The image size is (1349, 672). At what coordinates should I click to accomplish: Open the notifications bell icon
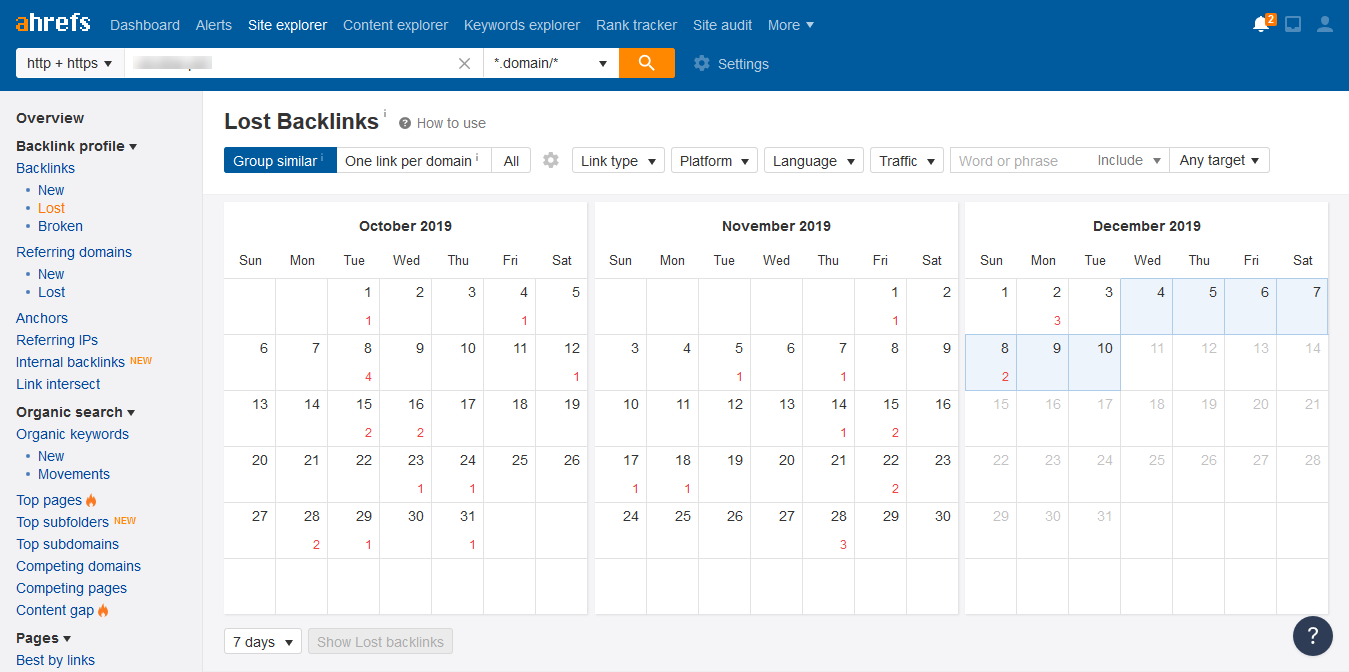click(x=1261, y=25)
